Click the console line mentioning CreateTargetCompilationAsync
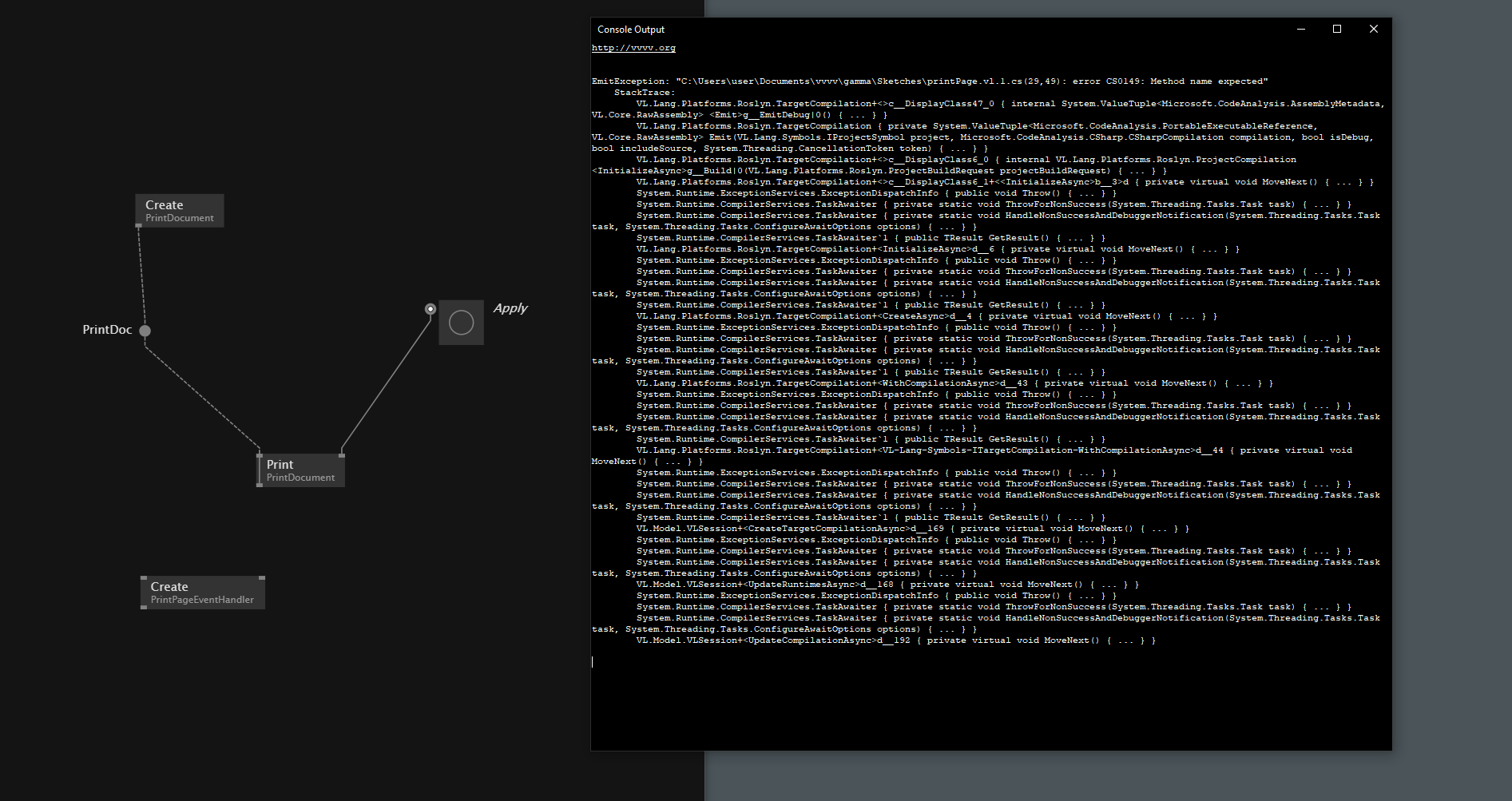This screenshot has width=1512, height=801. 913,529
